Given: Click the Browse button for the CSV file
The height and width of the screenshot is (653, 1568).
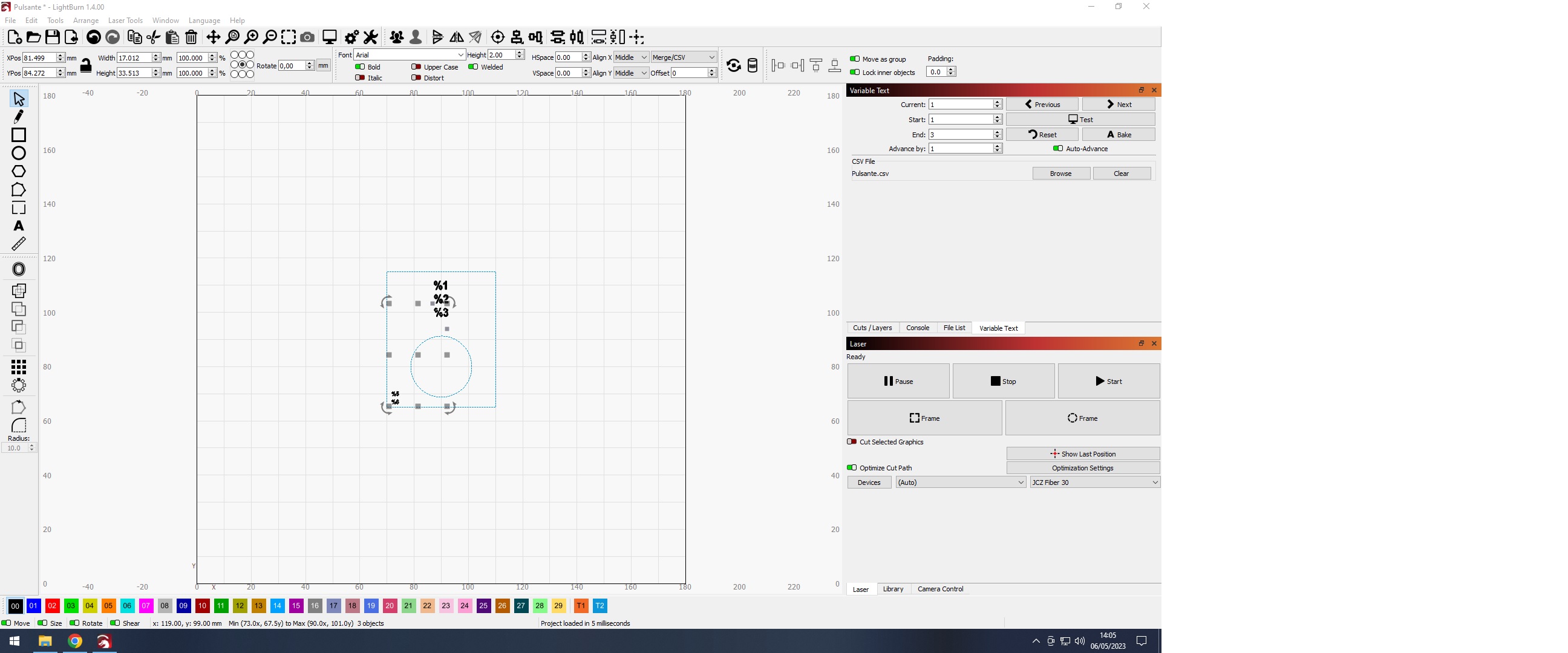Looking at the screenshot, I should coord(1061,174).
